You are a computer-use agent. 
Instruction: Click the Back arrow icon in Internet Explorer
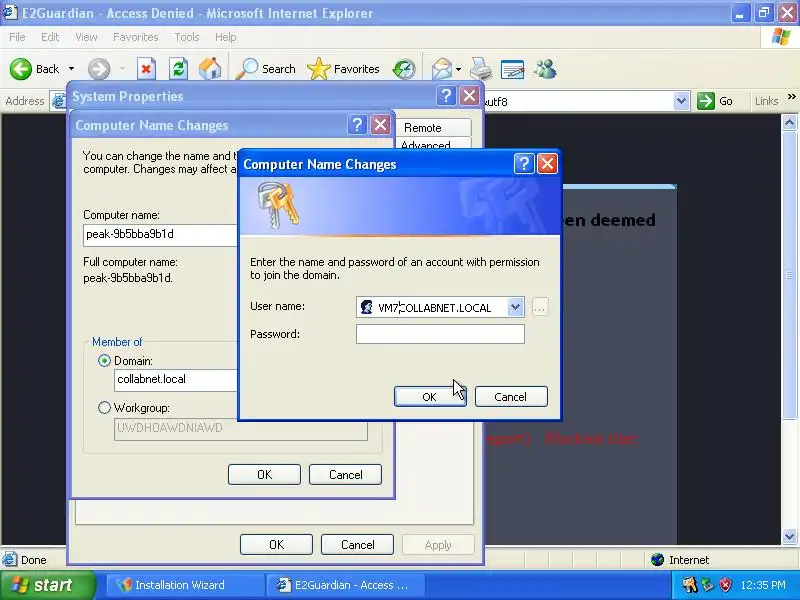pos(21,69)
